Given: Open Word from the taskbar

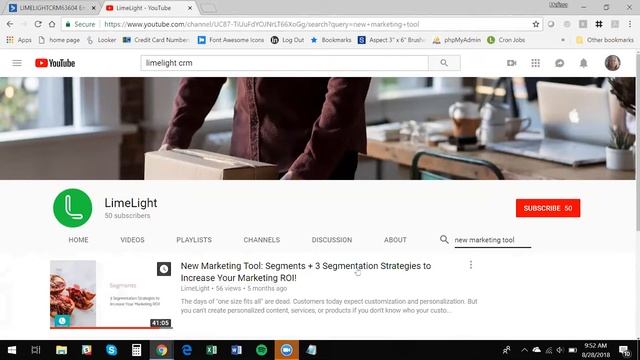Looking at the screenshot, I should pos(236,350).
